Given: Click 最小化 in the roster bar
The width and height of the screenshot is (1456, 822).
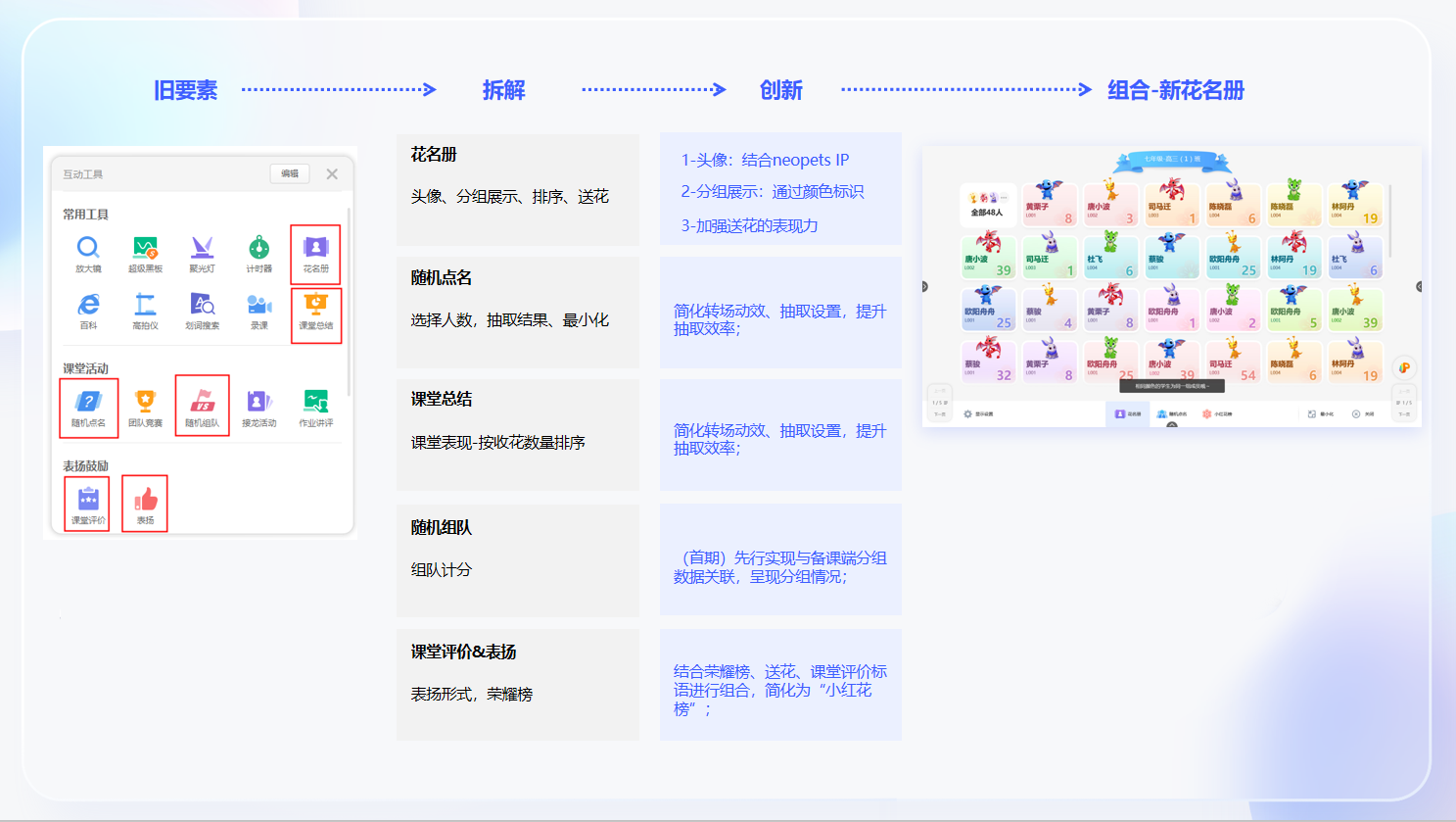Looking at the screenshot, I should point(1321,413).
